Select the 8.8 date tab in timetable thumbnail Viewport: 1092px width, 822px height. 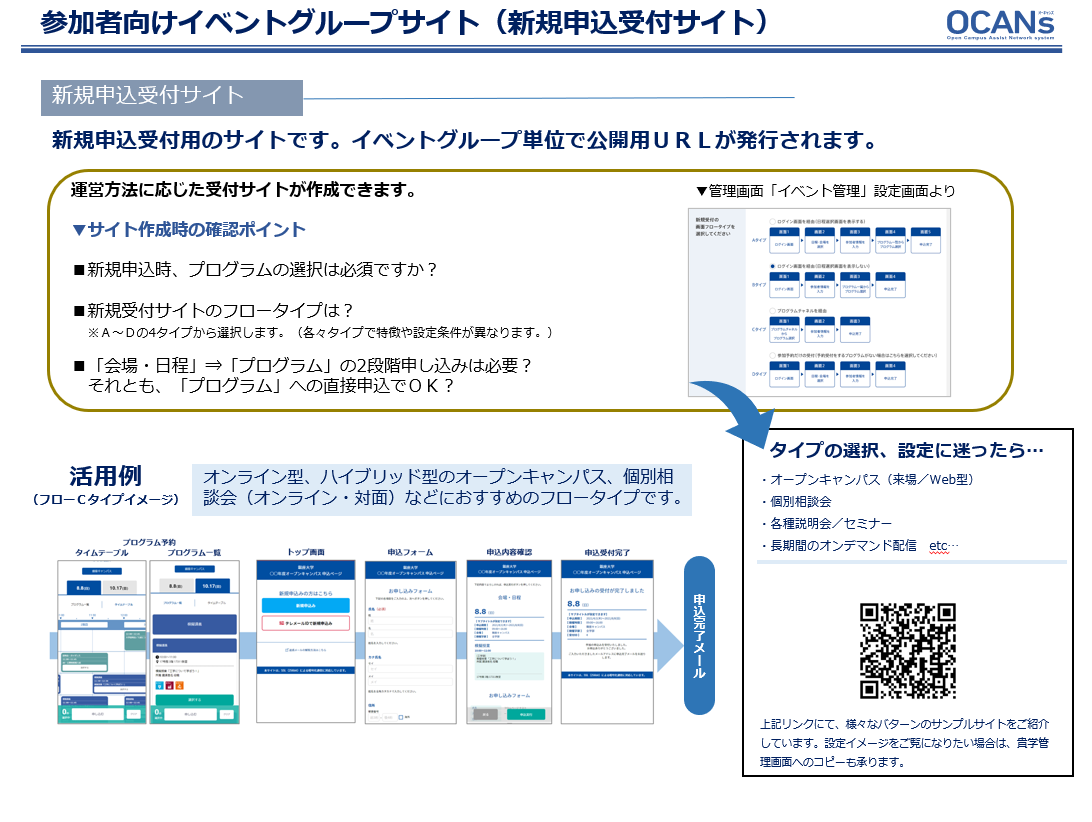click(84, 587)
